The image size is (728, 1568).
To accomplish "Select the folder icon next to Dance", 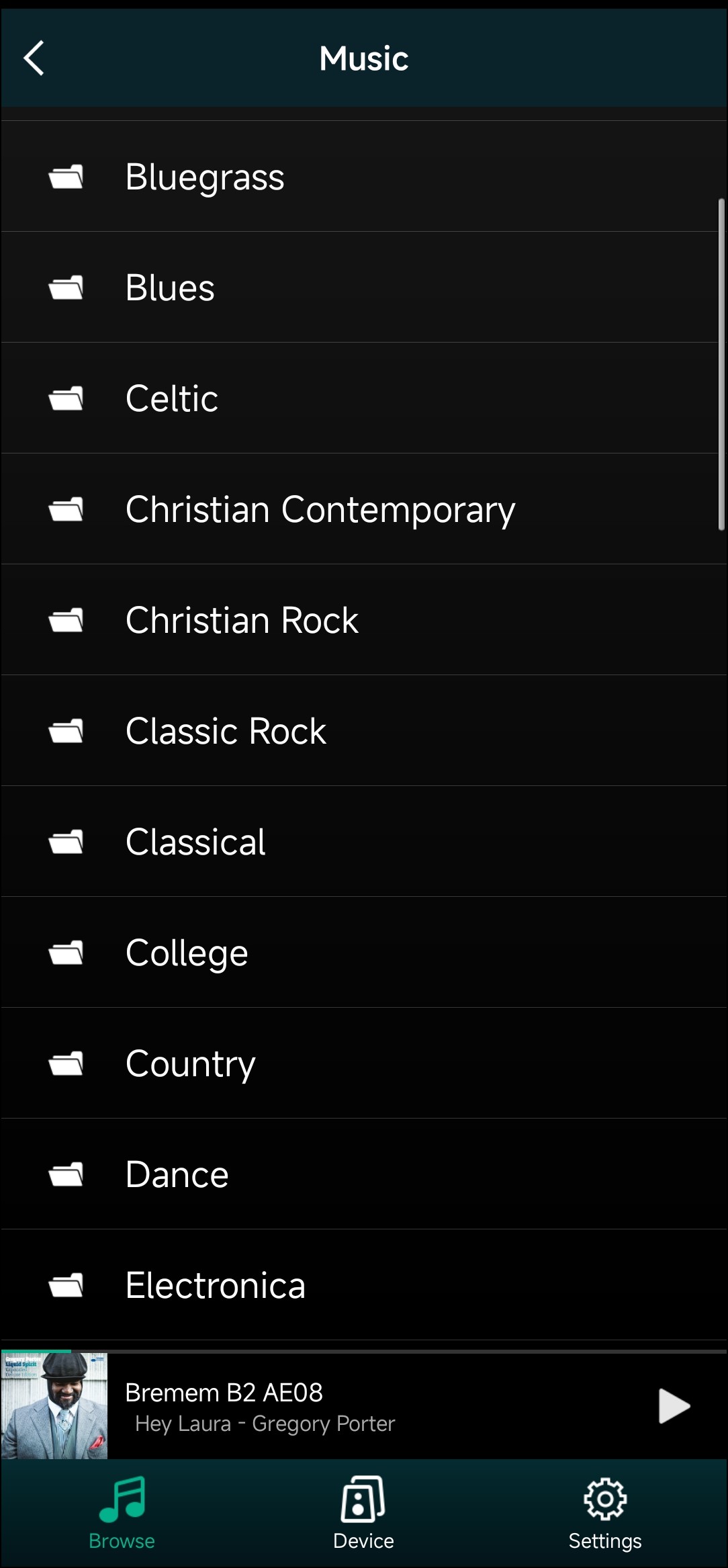I will coord(66,1174).
